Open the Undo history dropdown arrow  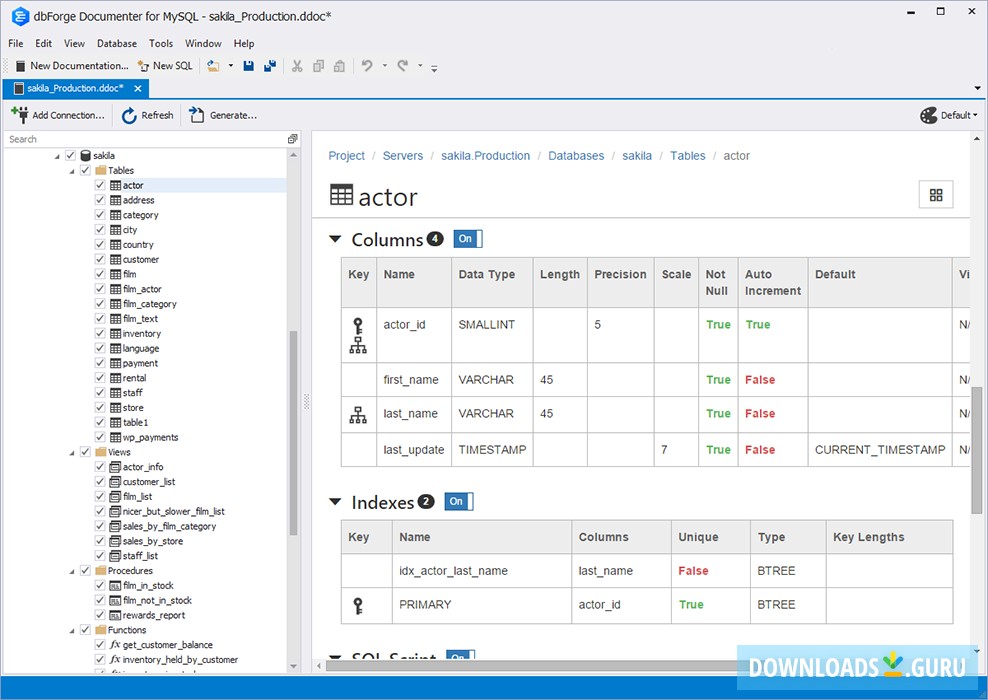384,66
